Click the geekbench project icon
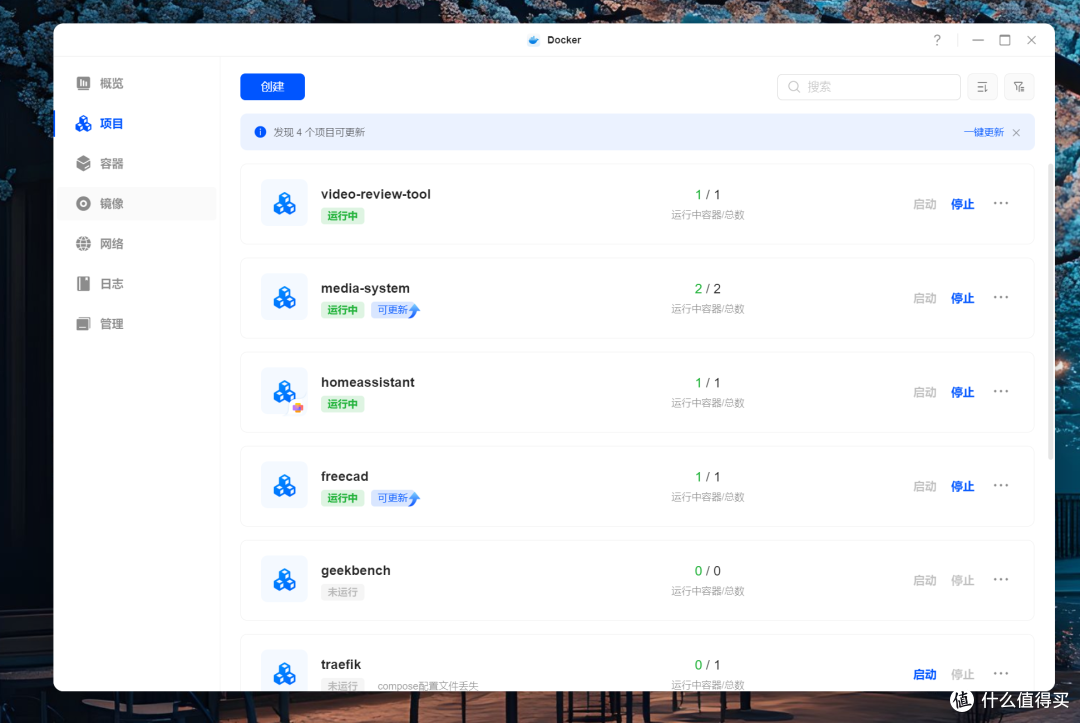This screenshot has width=1080, height=723. tap(284, 580)
